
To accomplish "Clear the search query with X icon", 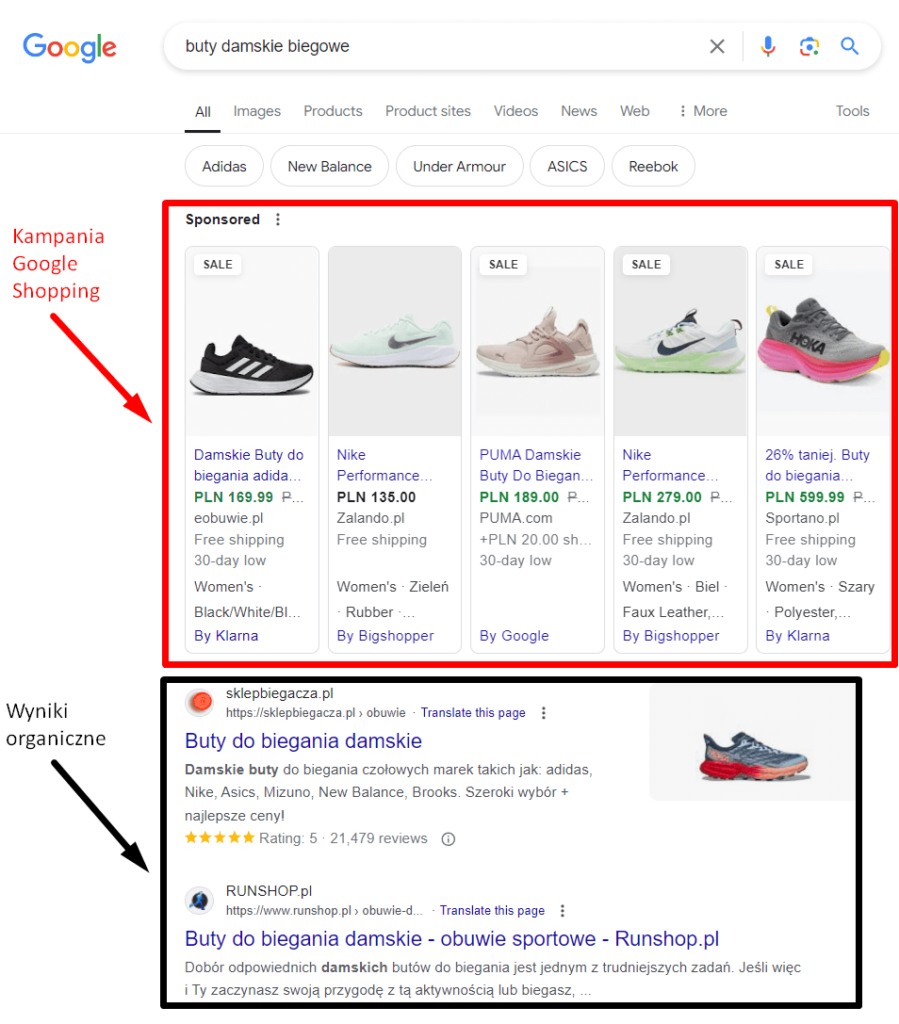I will click(717, 46).
